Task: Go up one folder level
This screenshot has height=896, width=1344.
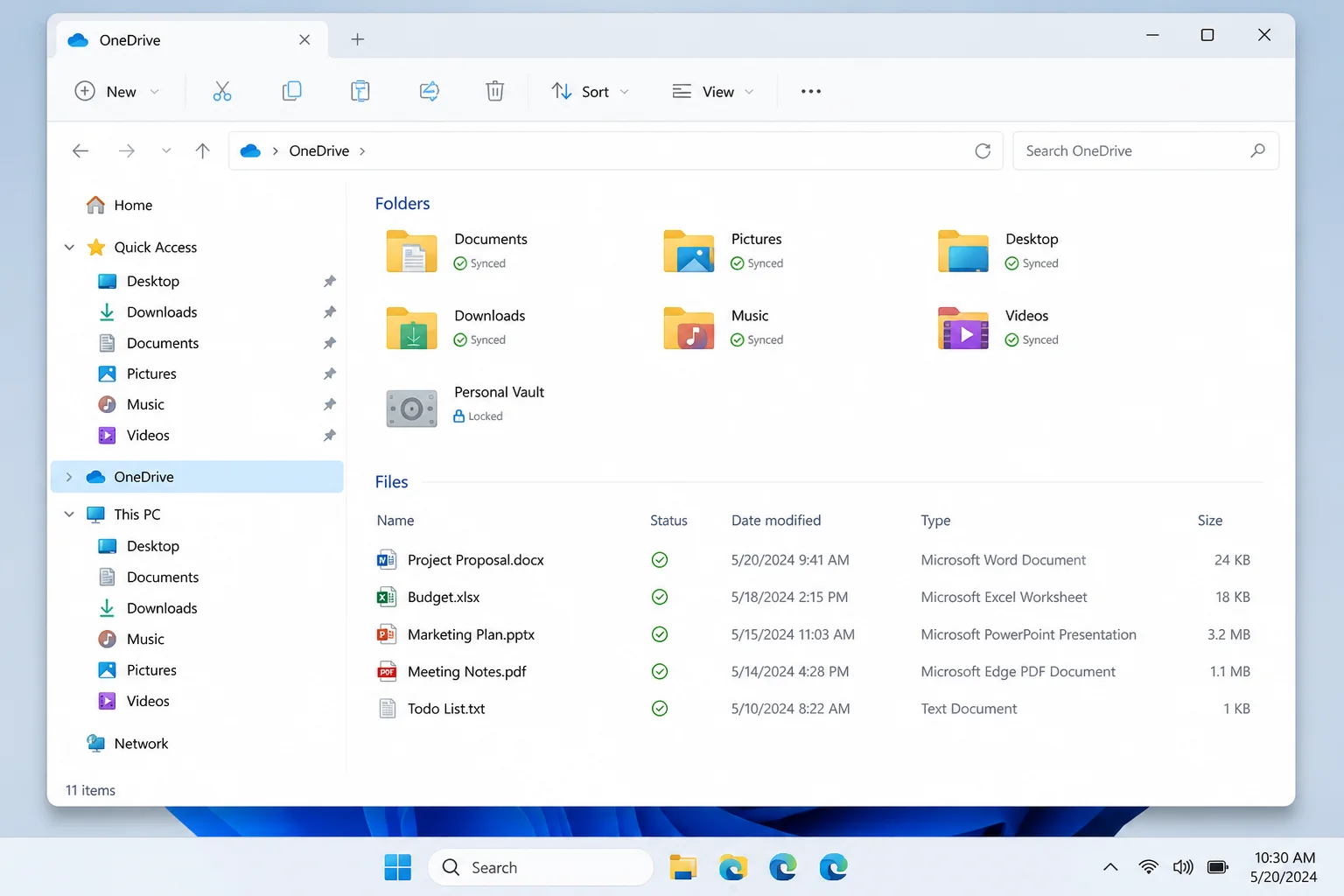Action: [203, 150]
